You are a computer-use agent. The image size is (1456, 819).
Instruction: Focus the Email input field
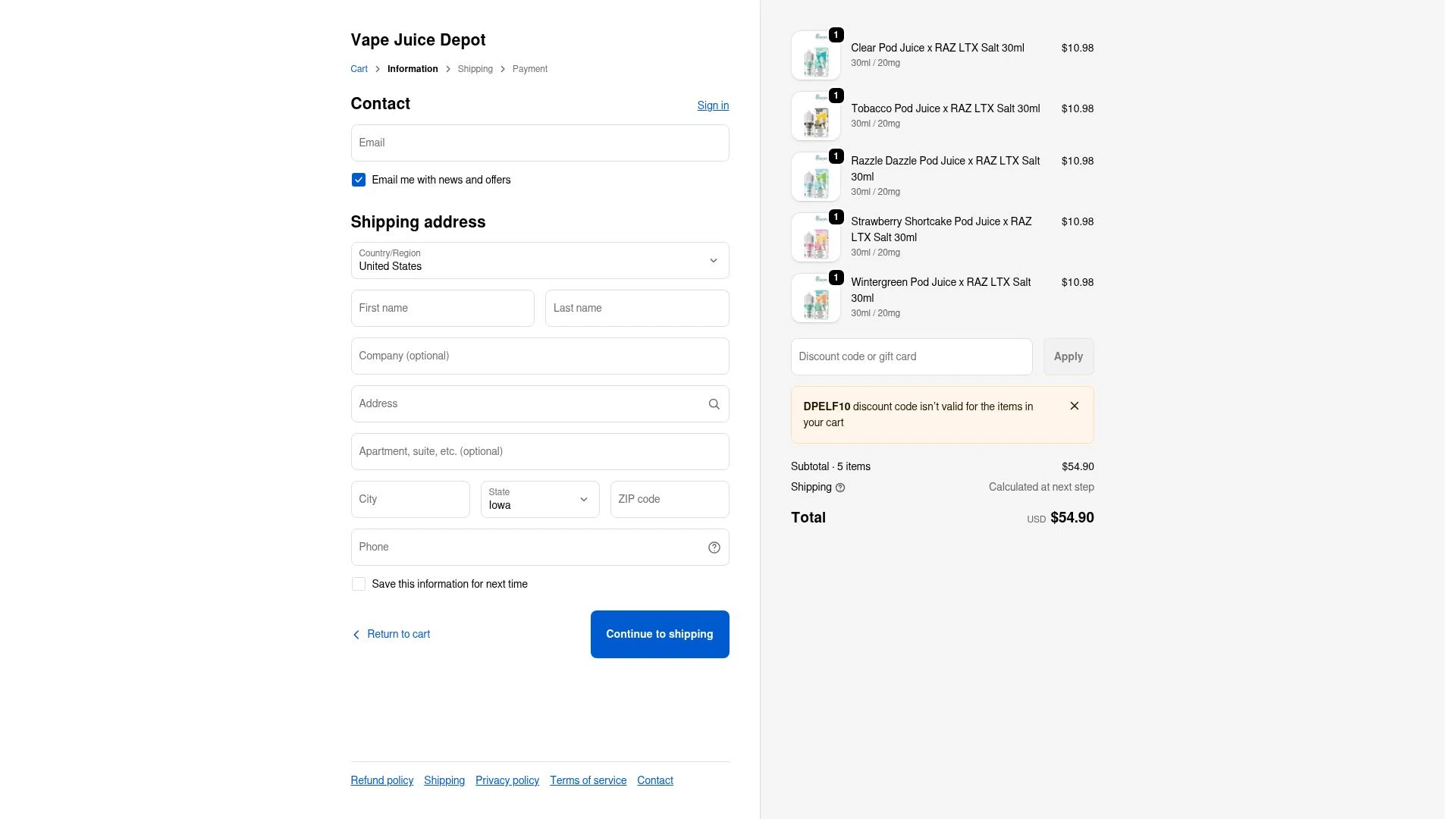click(540, 143)
